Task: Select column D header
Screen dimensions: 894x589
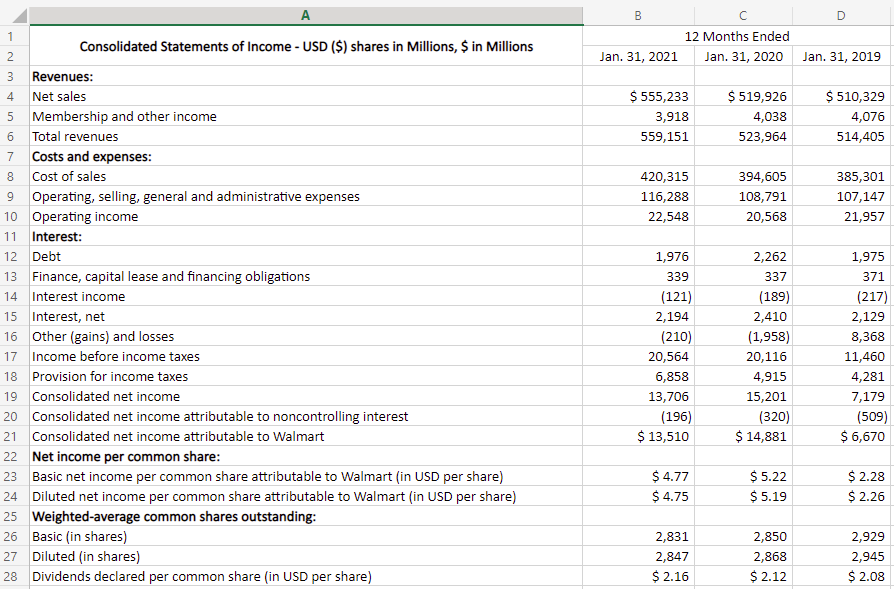Action: click(843, 16)
